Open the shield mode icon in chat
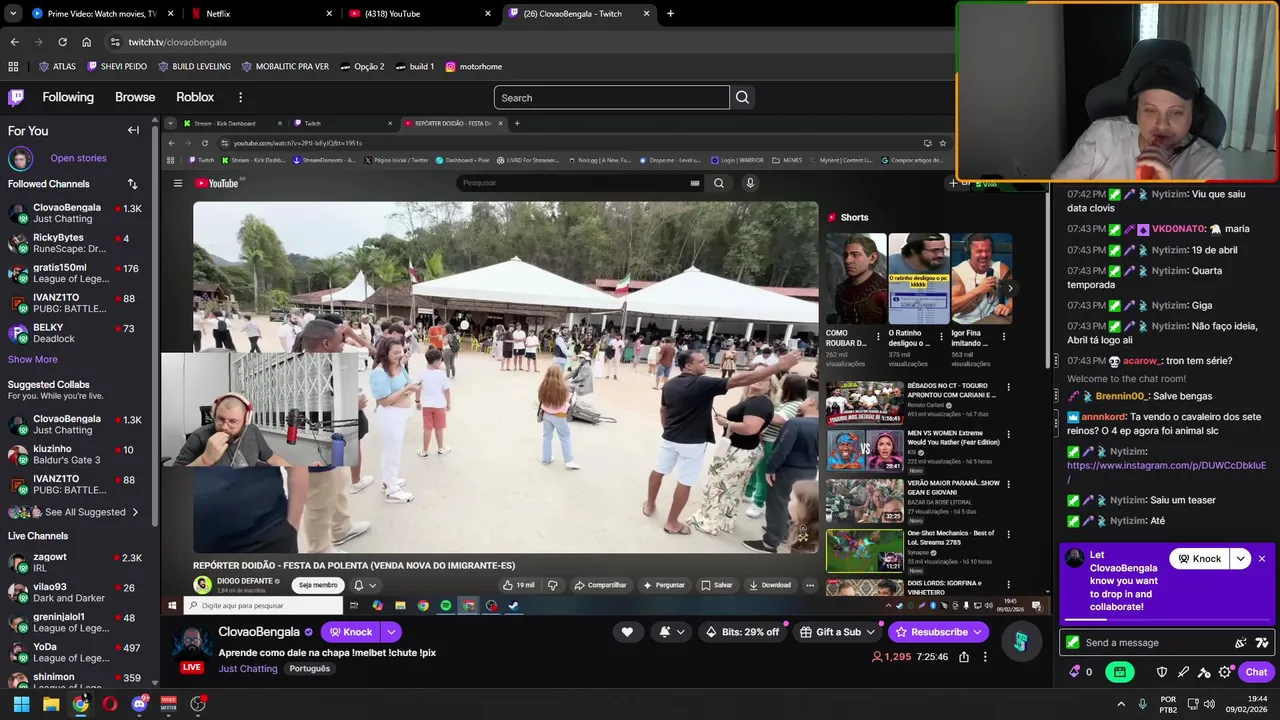Viewport: 1280px width, 720px height. 1162,672
